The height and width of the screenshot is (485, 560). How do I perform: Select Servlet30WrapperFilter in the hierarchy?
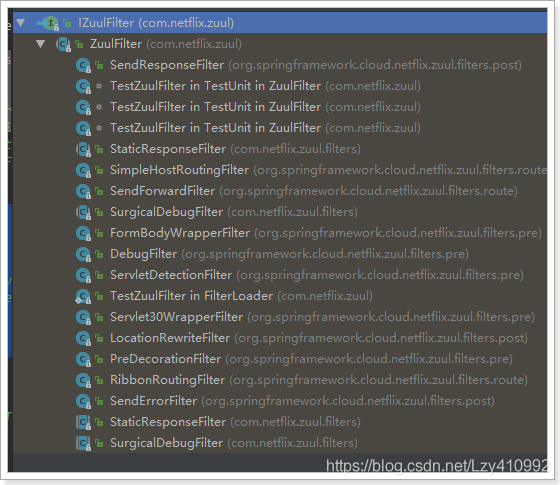tap(322, 317)
